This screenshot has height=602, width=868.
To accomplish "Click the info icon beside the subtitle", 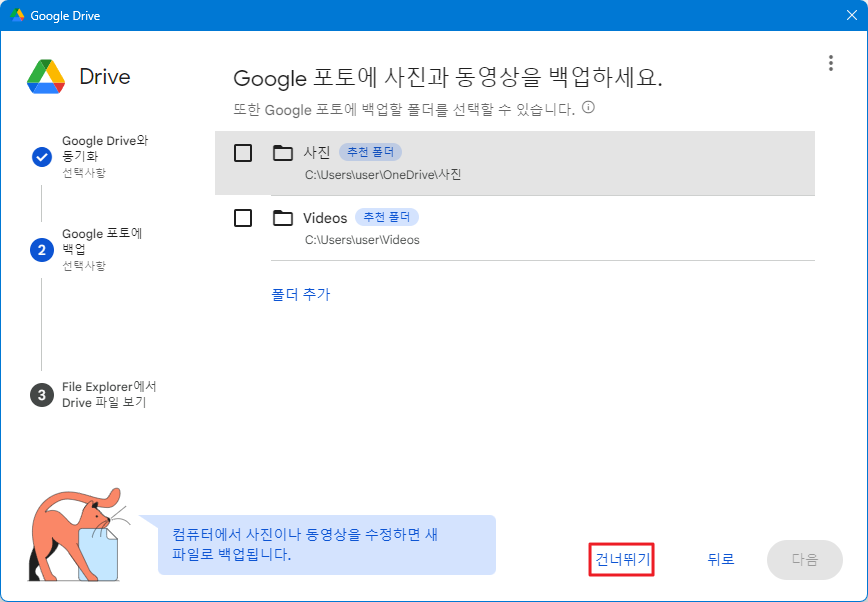I will tap(588, 108).
